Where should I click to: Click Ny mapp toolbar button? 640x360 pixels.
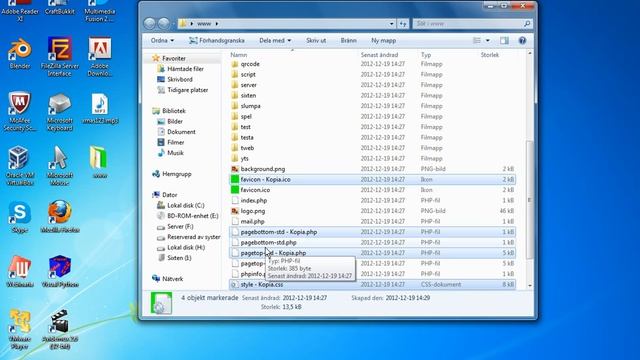pos(383,40)
